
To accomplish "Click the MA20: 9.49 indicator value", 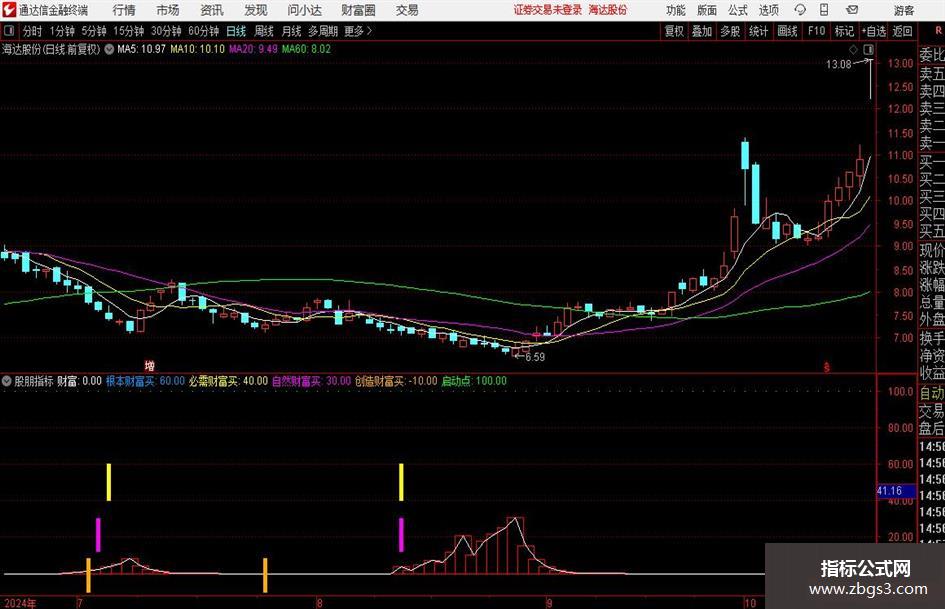I will coord(253,49).
